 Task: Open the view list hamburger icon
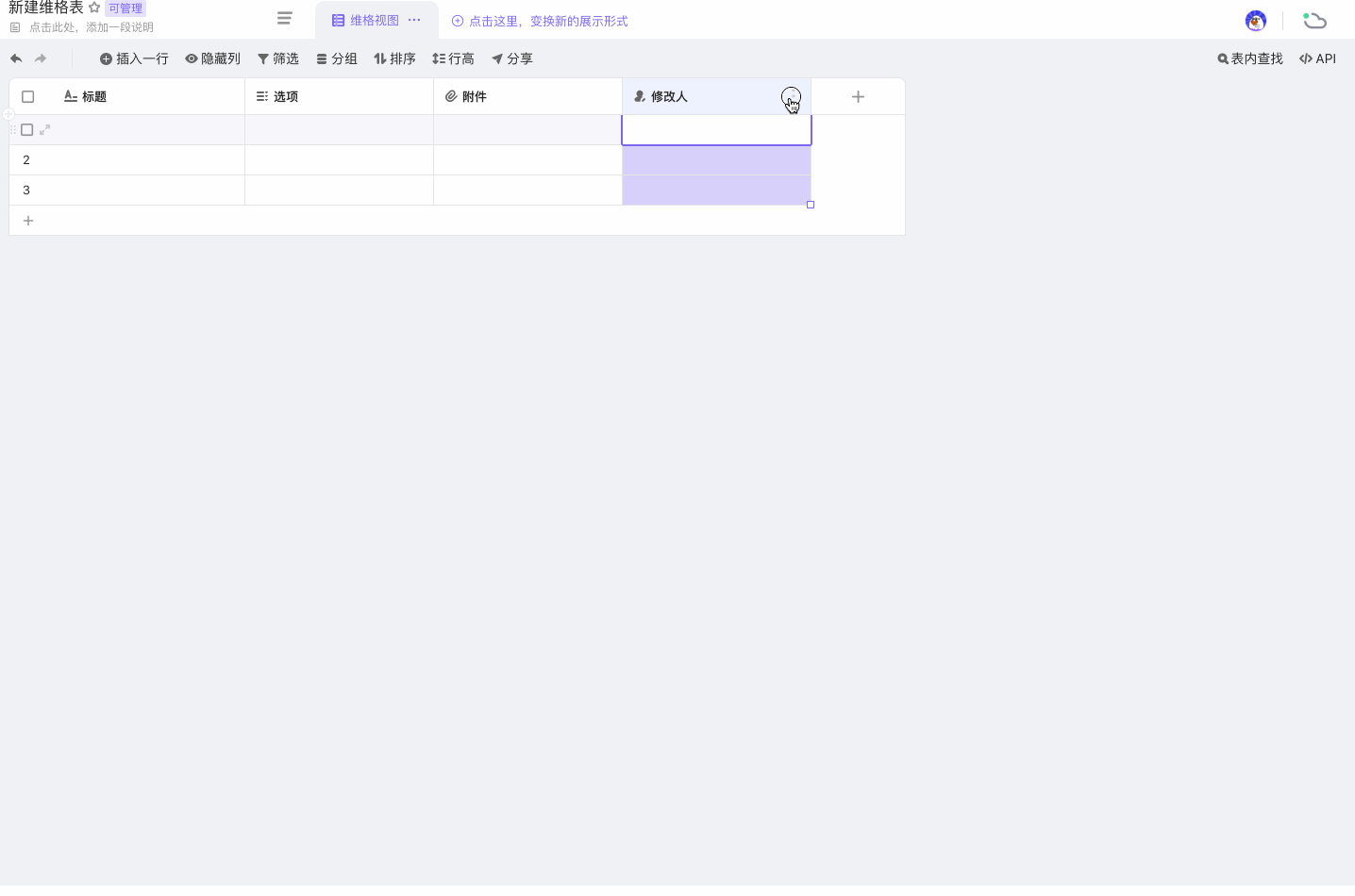284,18
